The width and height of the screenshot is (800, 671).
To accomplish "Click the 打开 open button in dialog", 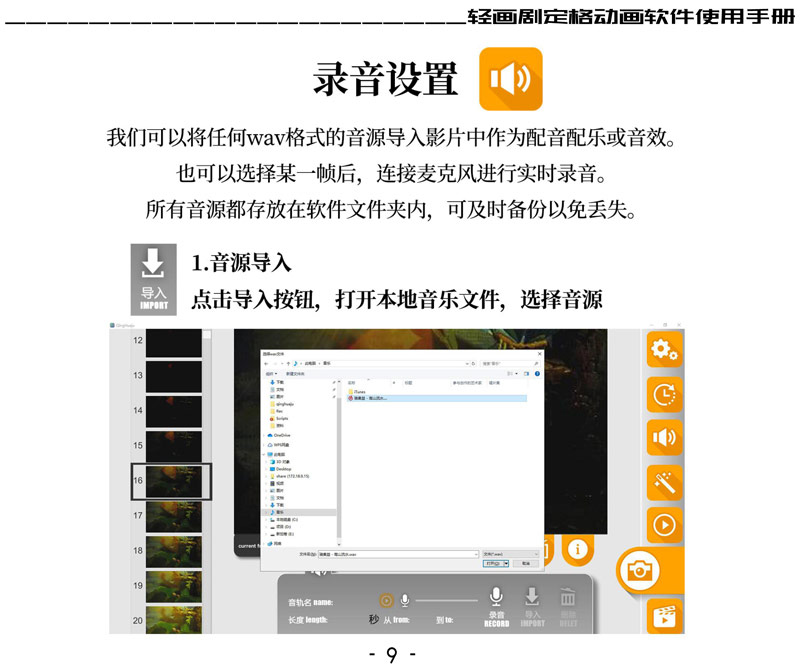I will tap(493, 563).
